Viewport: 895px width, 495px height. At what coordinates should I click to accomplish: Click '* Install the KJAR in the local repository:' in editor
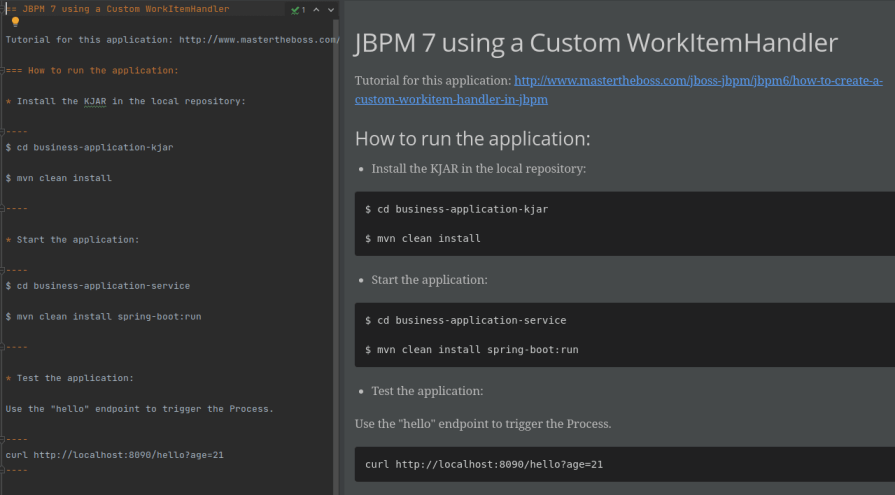[x=126, y=101]
